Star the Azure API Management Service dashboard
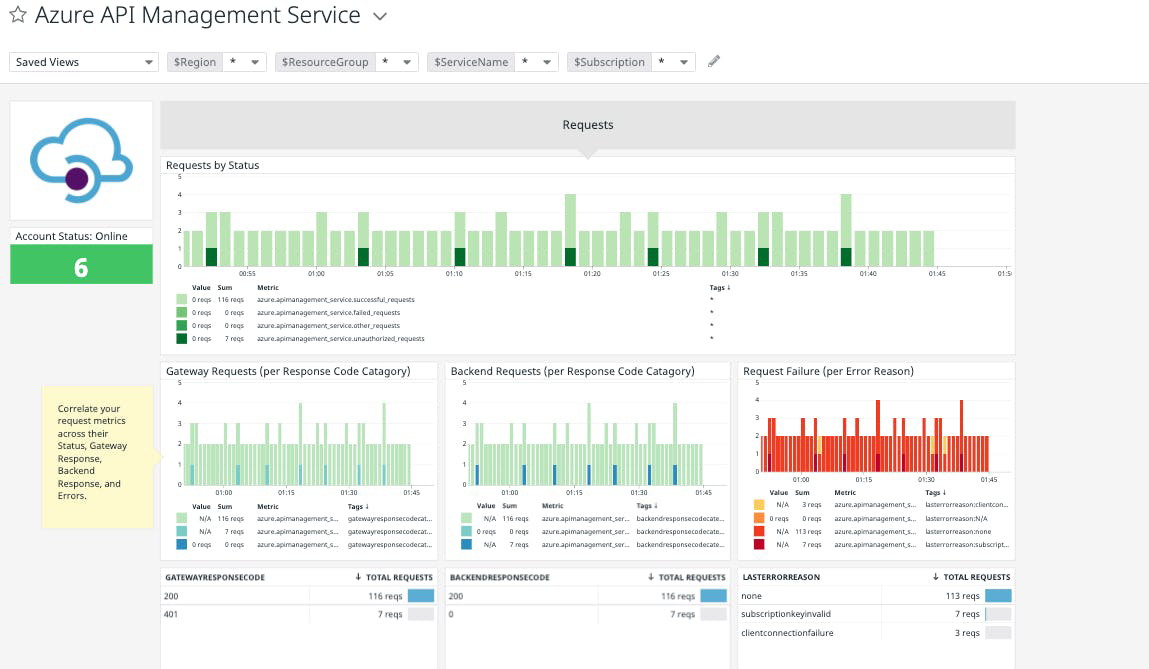This screenshot has height=669, width=1149. pos(17,16)
